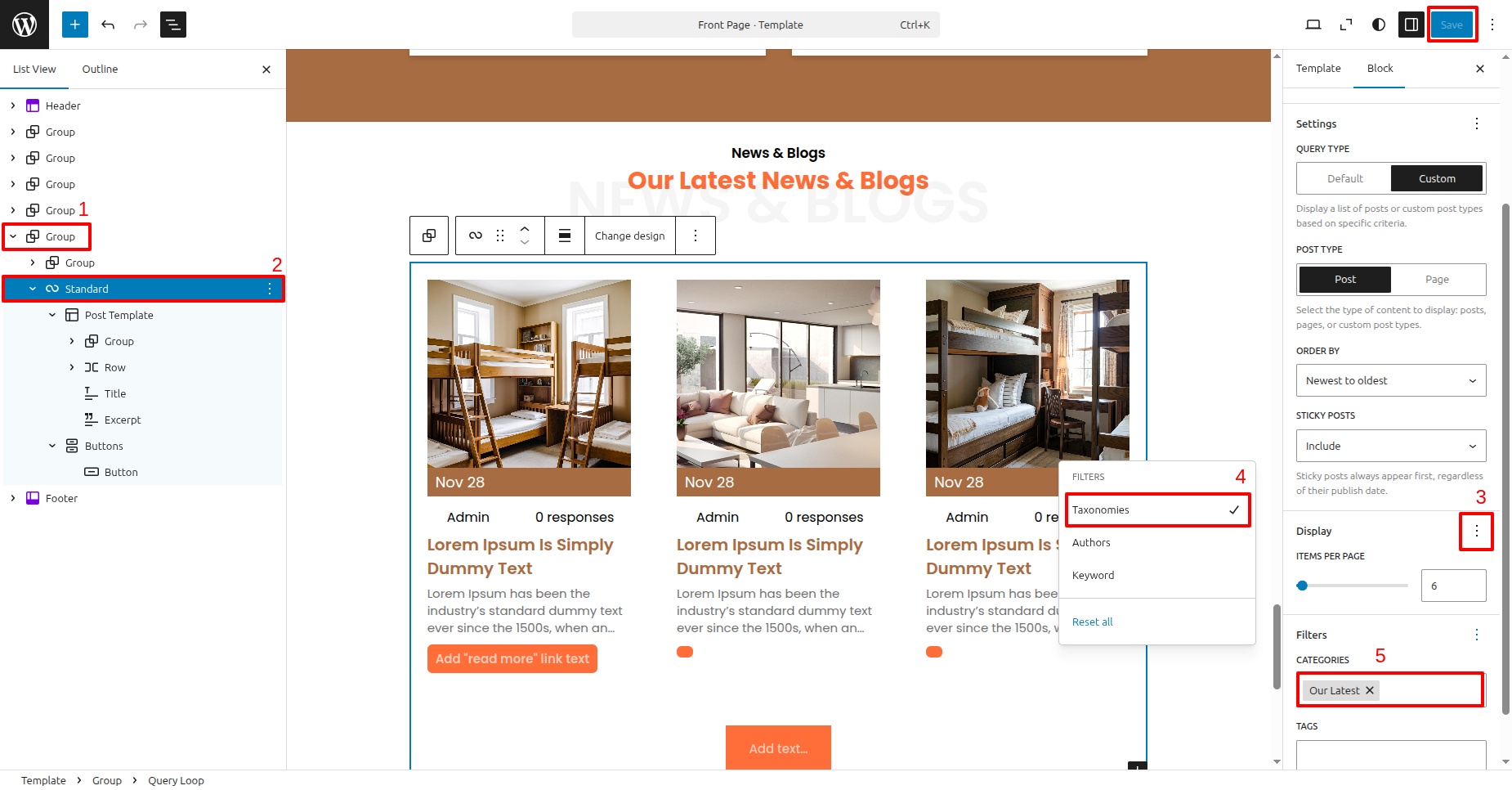Open the Sticky Posts dropdown
1512x790 pixels.
[1391, 446]
